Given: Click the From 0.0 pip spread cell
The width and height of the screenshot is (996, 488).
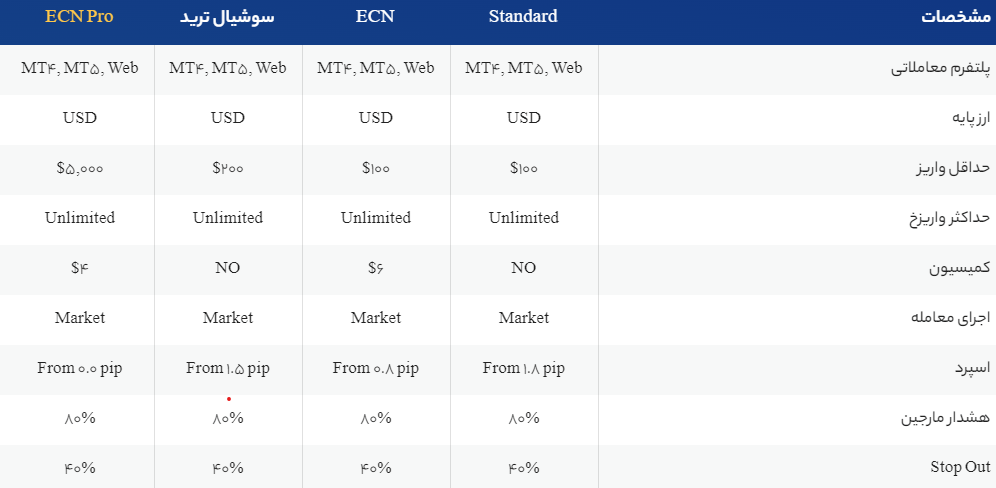Looking at the screenshot, I should click(x=80, y=368).
